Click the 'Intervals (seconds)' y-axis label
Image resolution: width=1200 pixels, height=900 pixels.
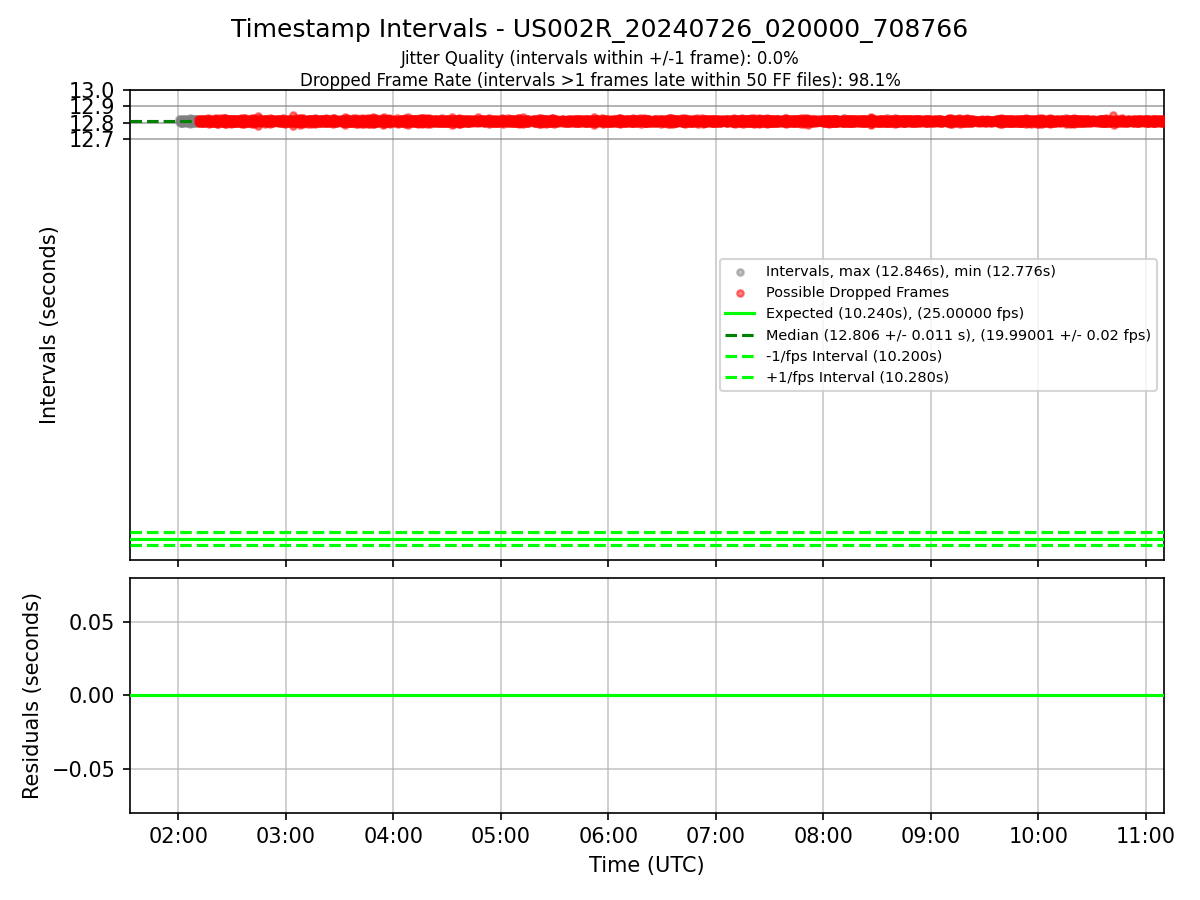click(x=49, y=325)
